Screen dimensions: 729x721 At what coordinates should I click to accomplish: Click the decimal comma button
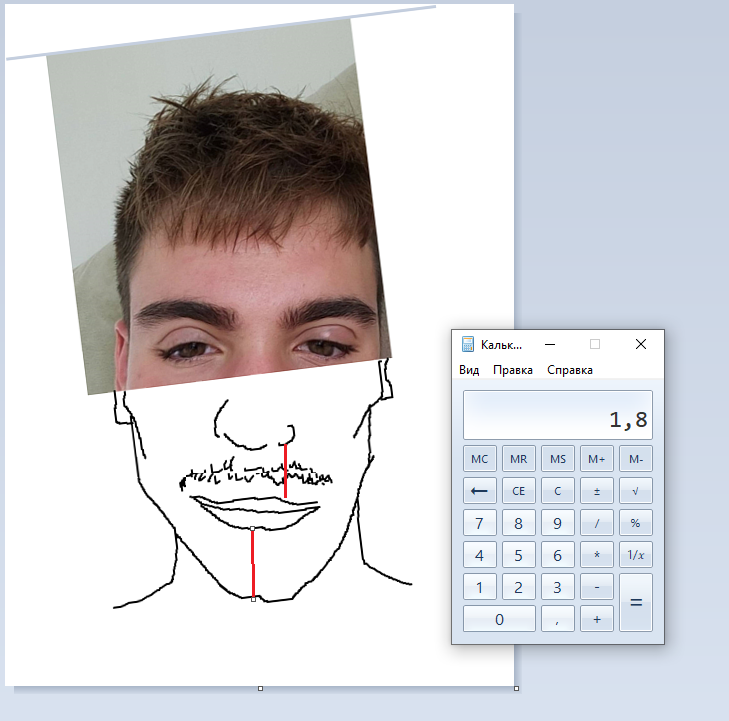click(x=557, y=619)
